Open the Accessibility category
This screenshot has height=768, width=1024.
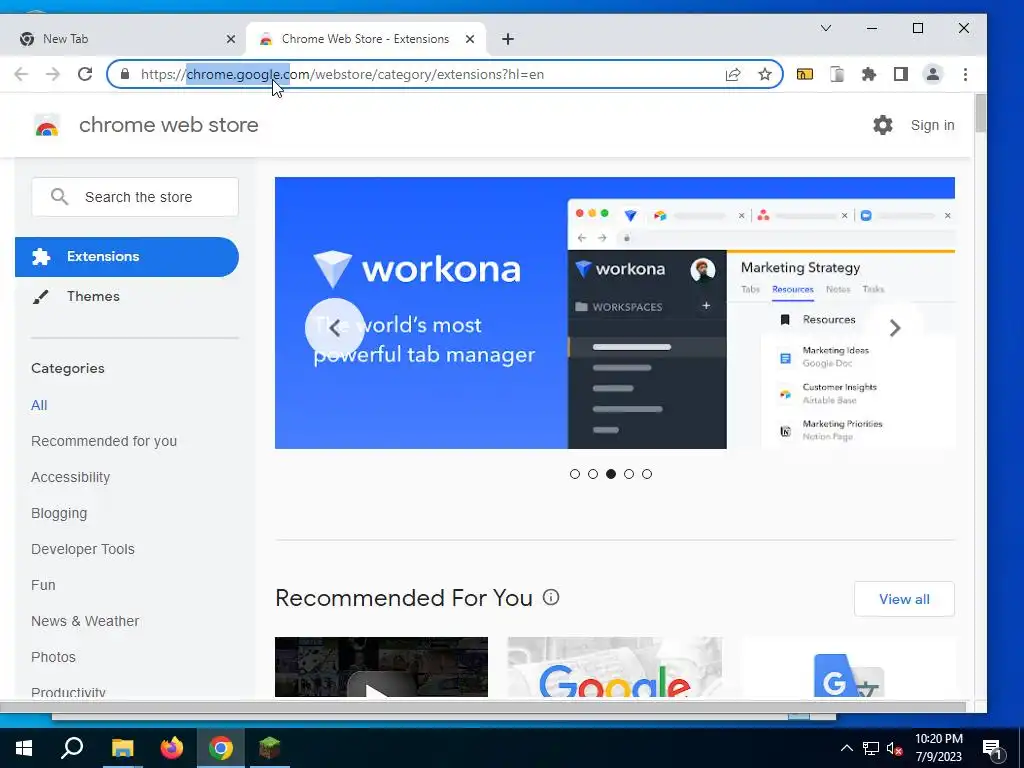(71, 477)
